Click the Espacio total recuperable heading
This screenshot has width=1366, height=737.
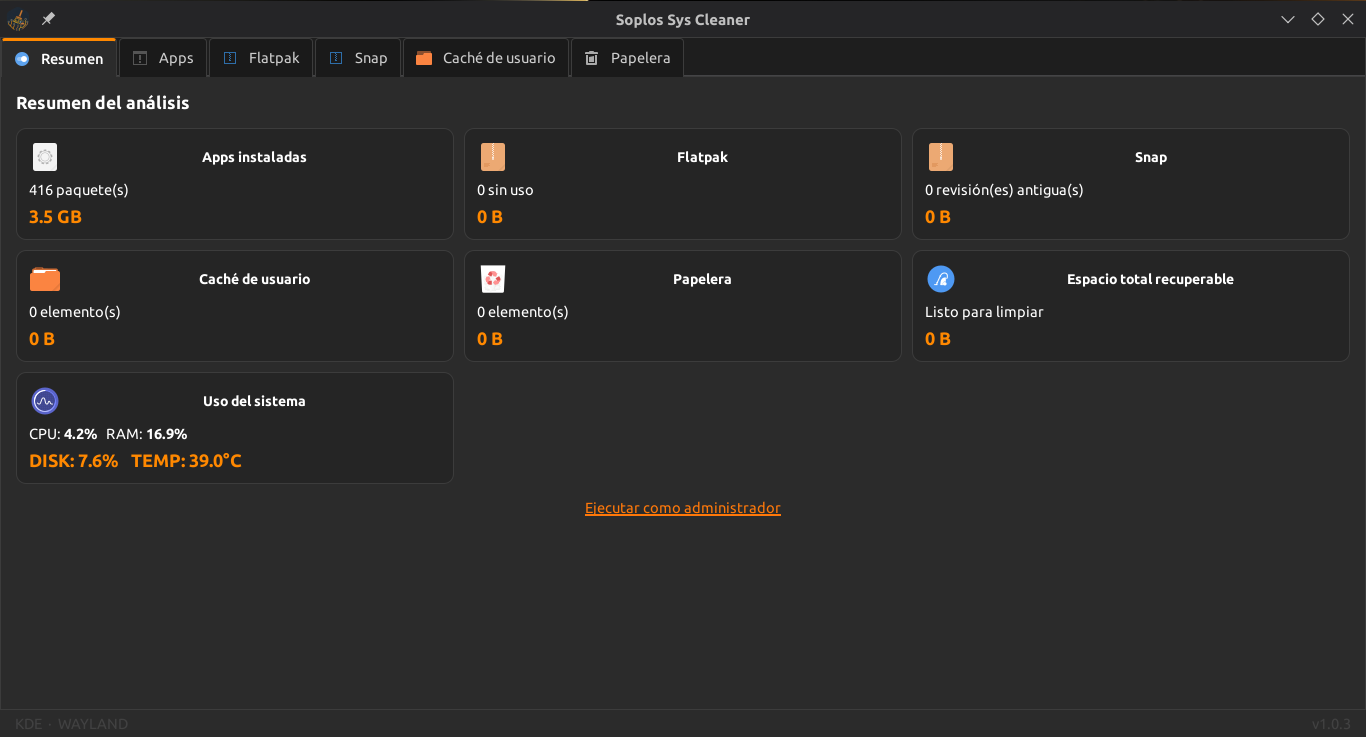1150,279
